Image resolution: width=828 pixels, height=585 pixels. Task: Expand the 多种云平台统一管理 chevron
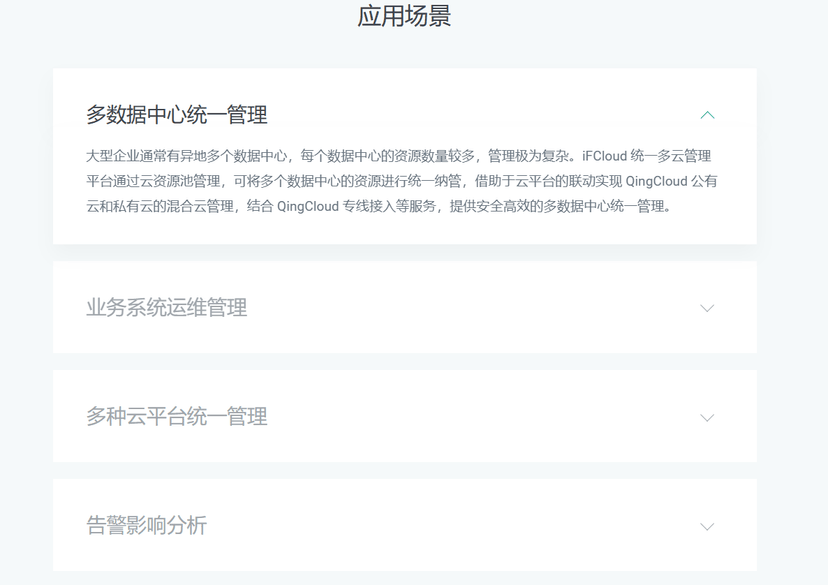[x=707, y=418]
